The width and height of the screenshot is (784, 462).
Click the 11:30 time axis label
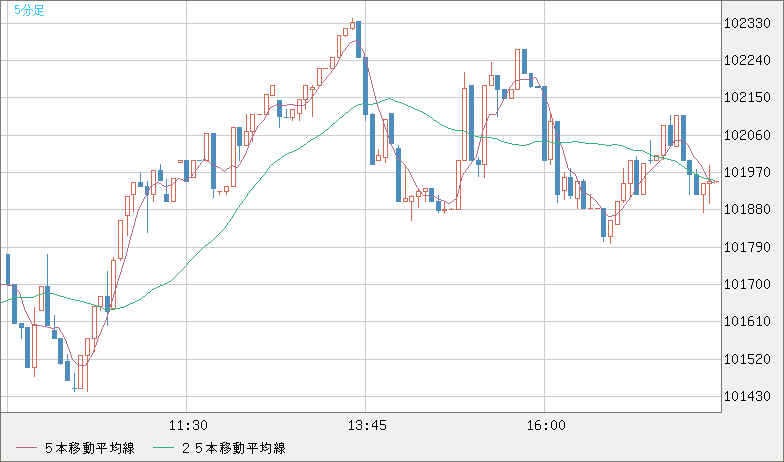tap(188, 426)
